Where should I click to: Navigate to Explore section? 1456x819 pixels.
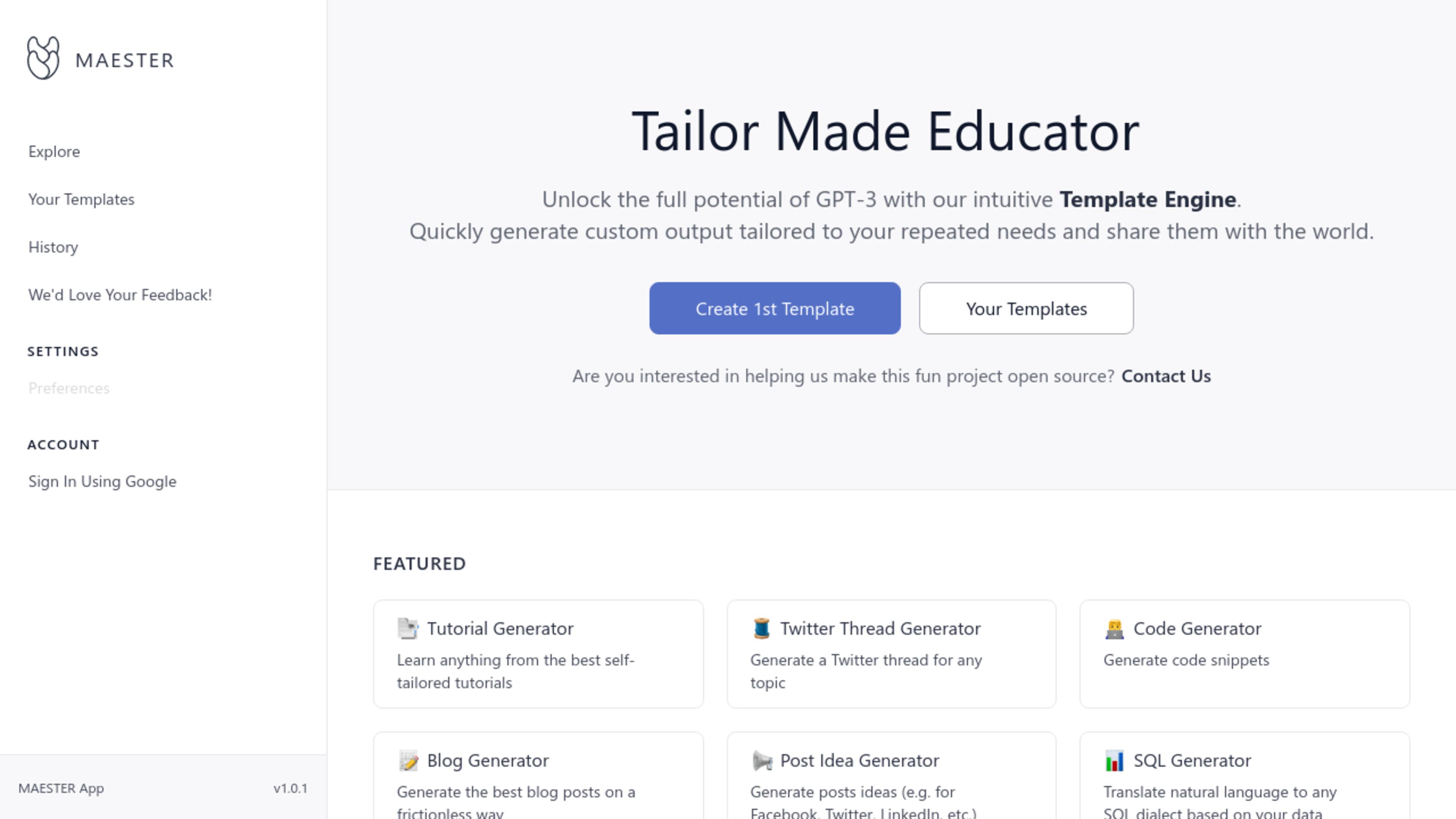[x=54, y=151]
